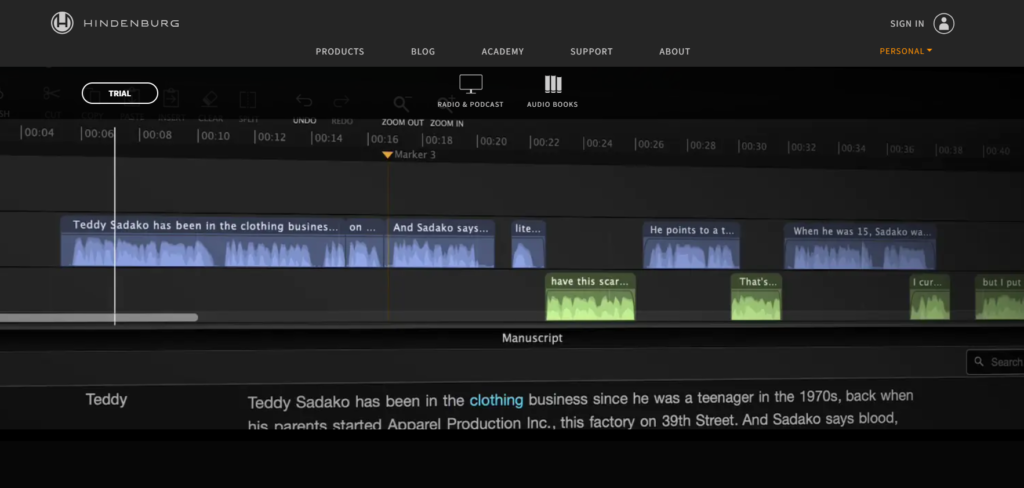Click the 00:10 mark on the time ruler
The image size is (1024, 488).
coord(215,136)
